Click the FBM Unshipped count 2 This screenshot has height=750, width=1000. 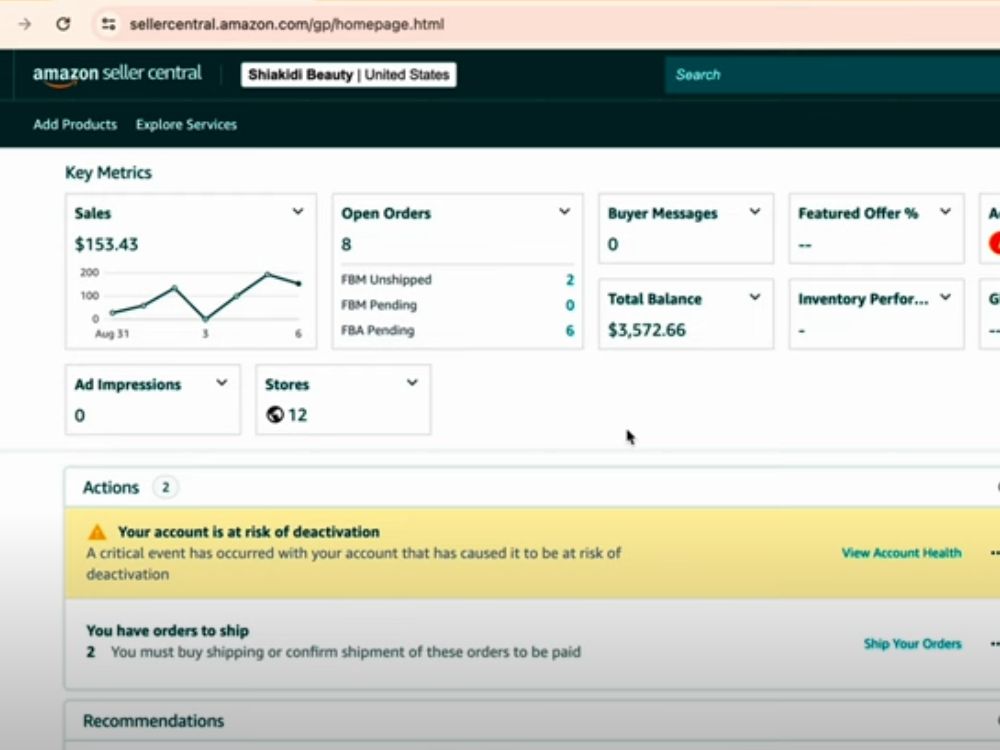pos(570,280)
